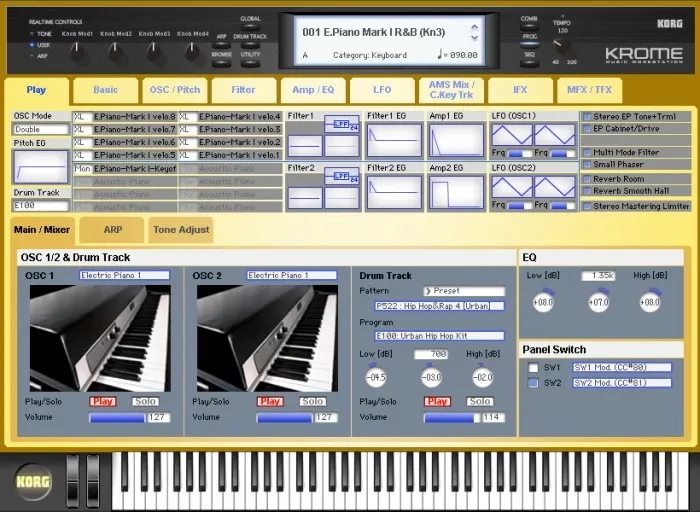Open SW2 Mod. (CC#81) assignment dropdown
The width and height of the screenshot is (700, 512).
click(x=622, y=383)
